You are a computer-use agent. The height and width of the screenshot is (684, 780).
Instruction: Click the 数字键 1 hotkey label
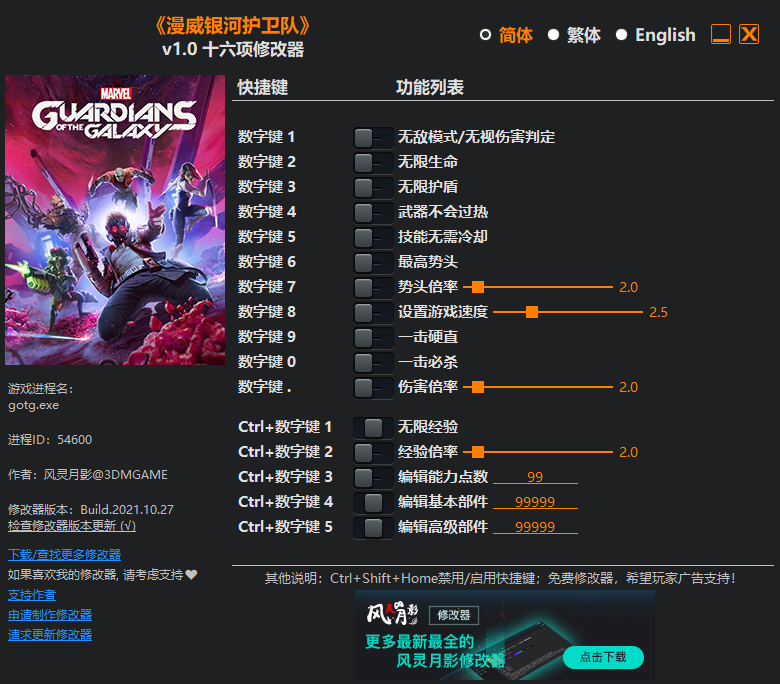point(266,137)
